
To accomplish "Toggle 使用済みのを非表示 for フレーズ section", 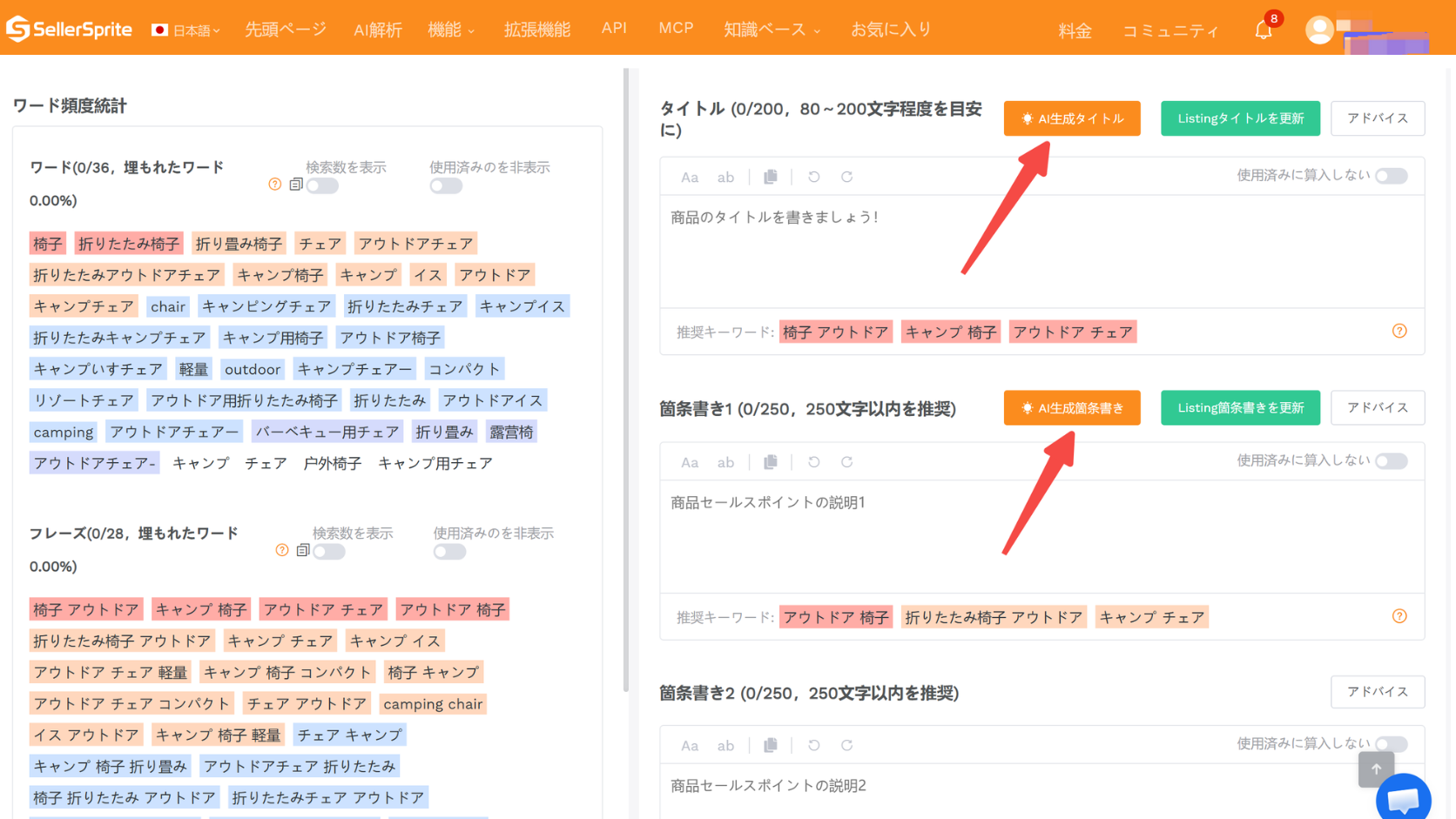I will coord(449,551).
